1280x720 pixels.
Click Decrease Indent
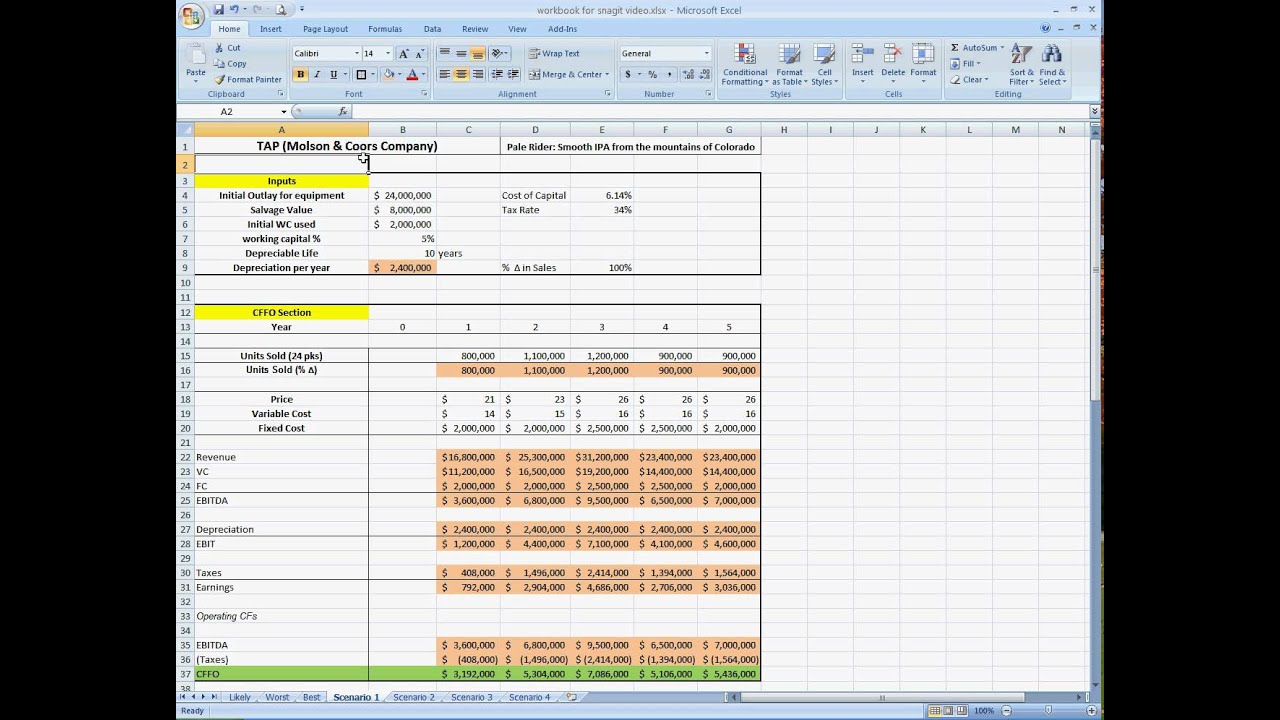(497, 74)
